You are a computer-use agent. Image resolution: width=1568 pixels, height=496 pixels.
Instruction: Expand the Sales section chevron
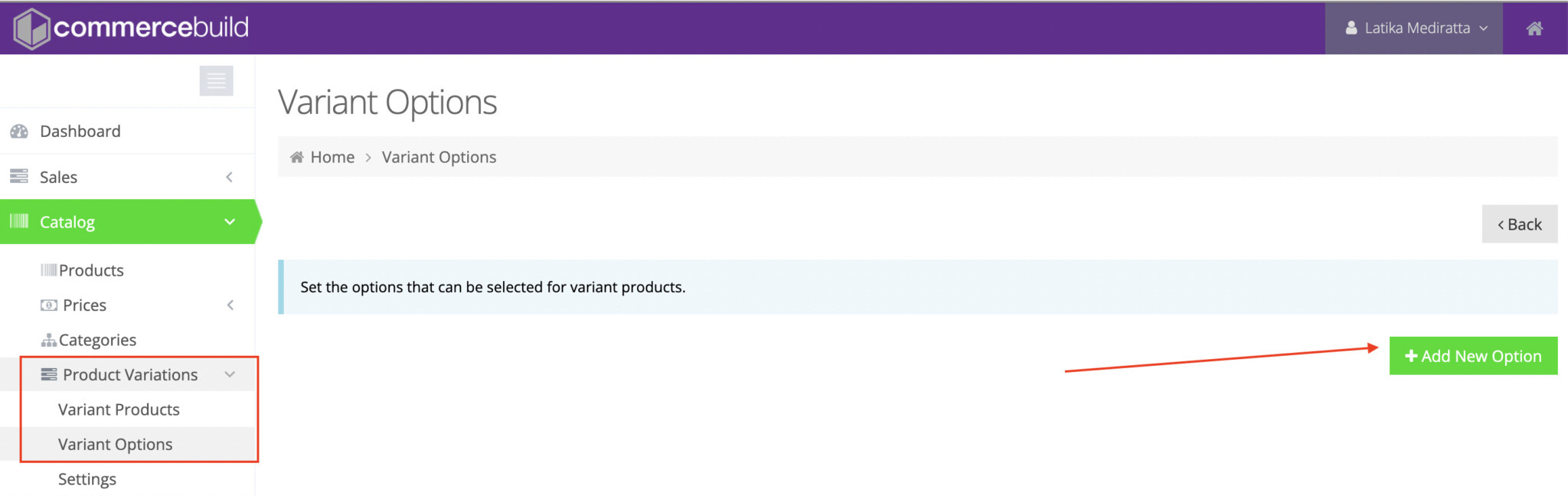coord(229,177)
